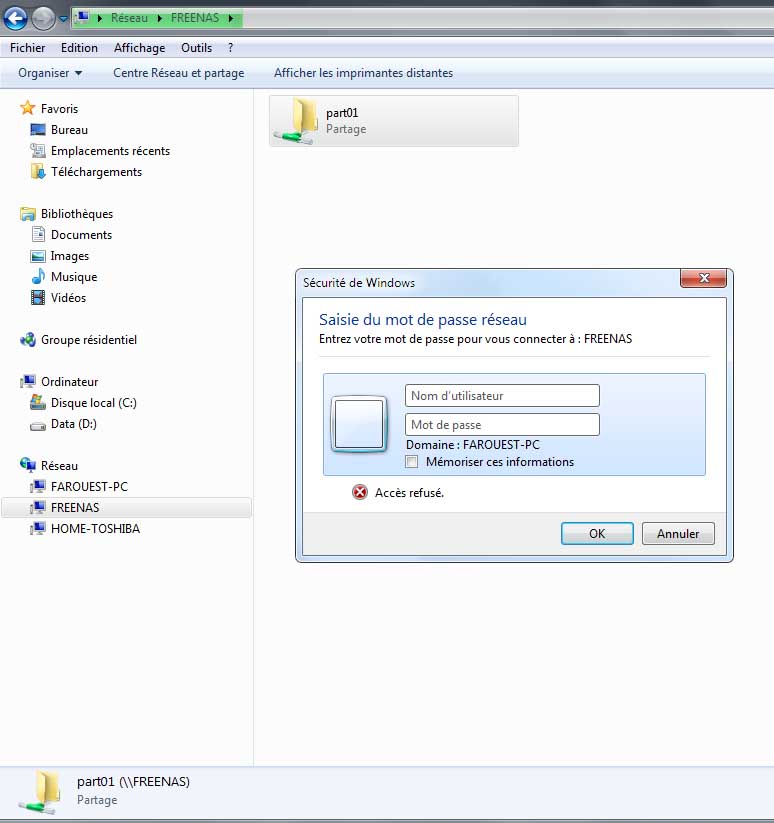Select Documents label under Bibliothèques

tap(81, 235)
